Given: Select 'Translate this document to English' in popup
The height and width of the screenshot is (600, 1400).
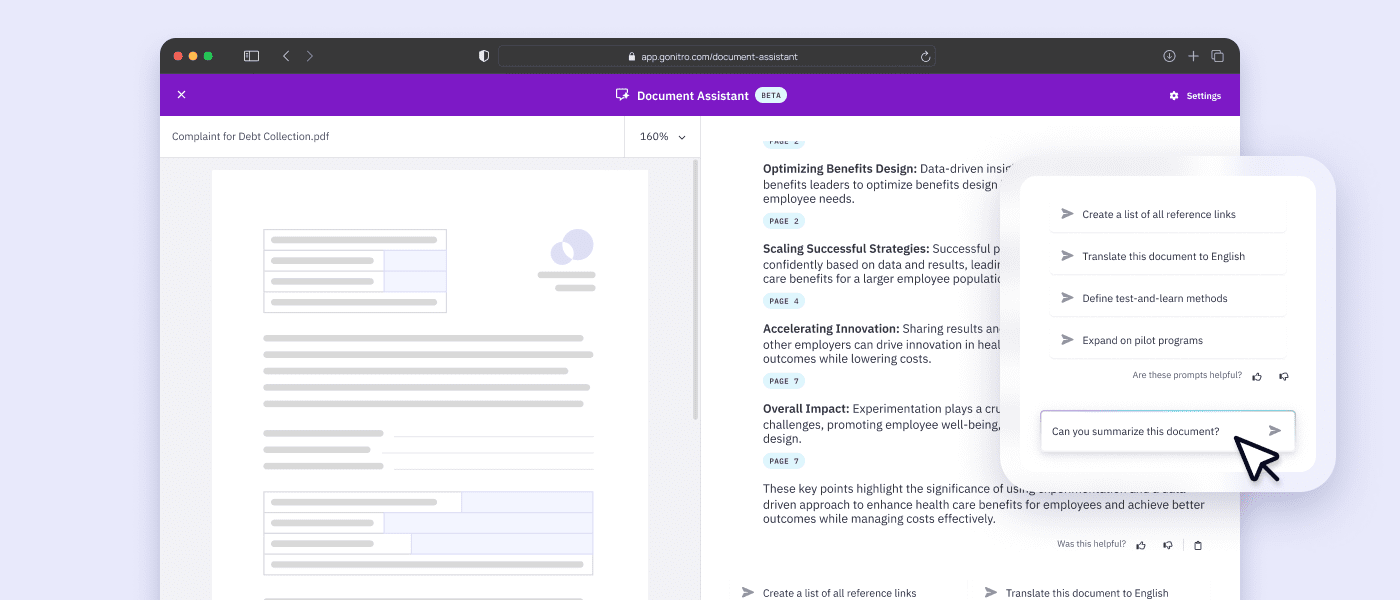Looking at the screenshot, I should [1163, 256].
